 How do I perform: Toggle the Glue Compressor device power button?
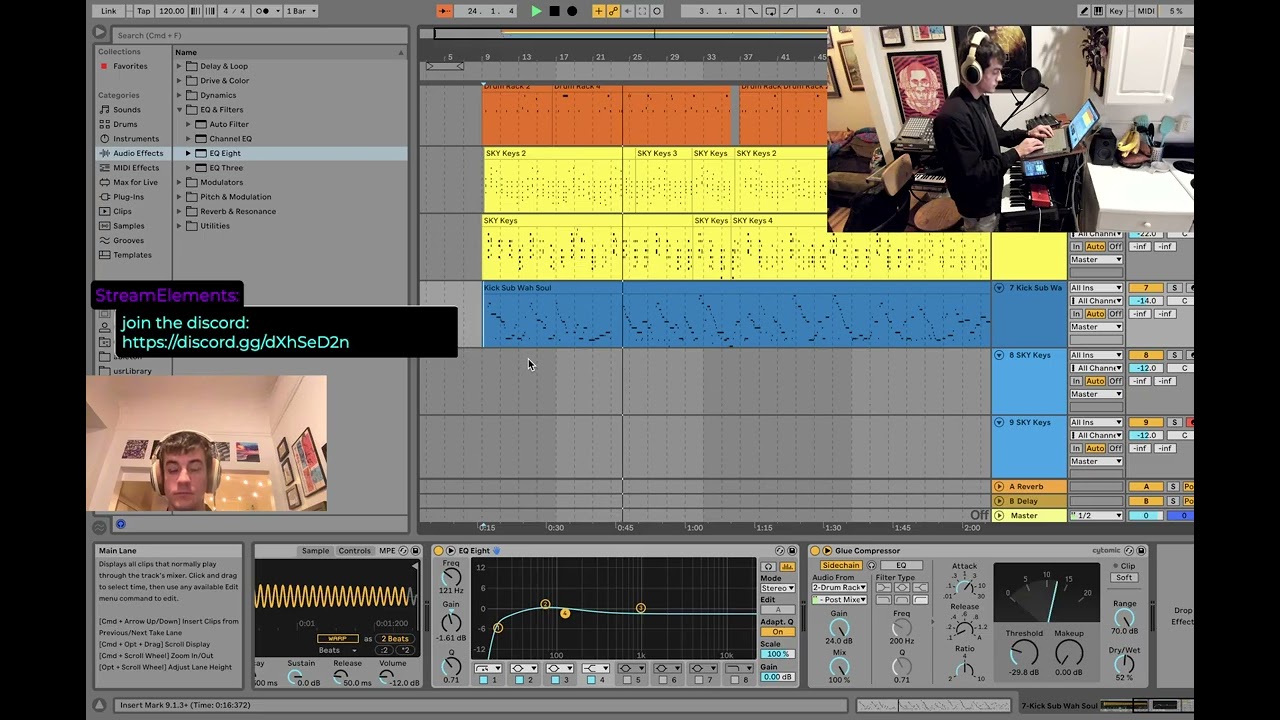[x=814, y=551]
